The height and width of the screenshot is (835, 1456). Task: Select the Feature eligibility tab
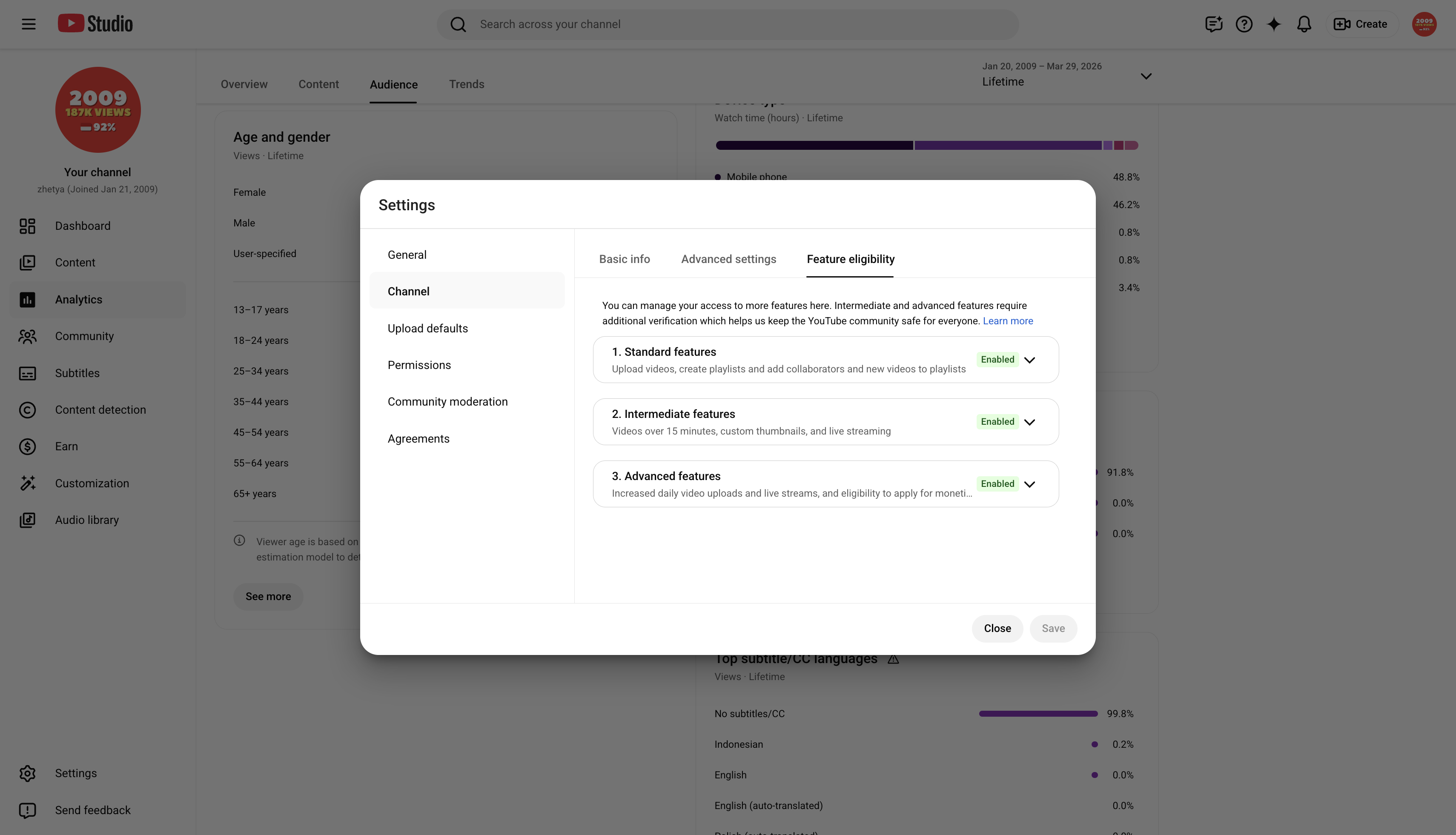click(850, 259)
